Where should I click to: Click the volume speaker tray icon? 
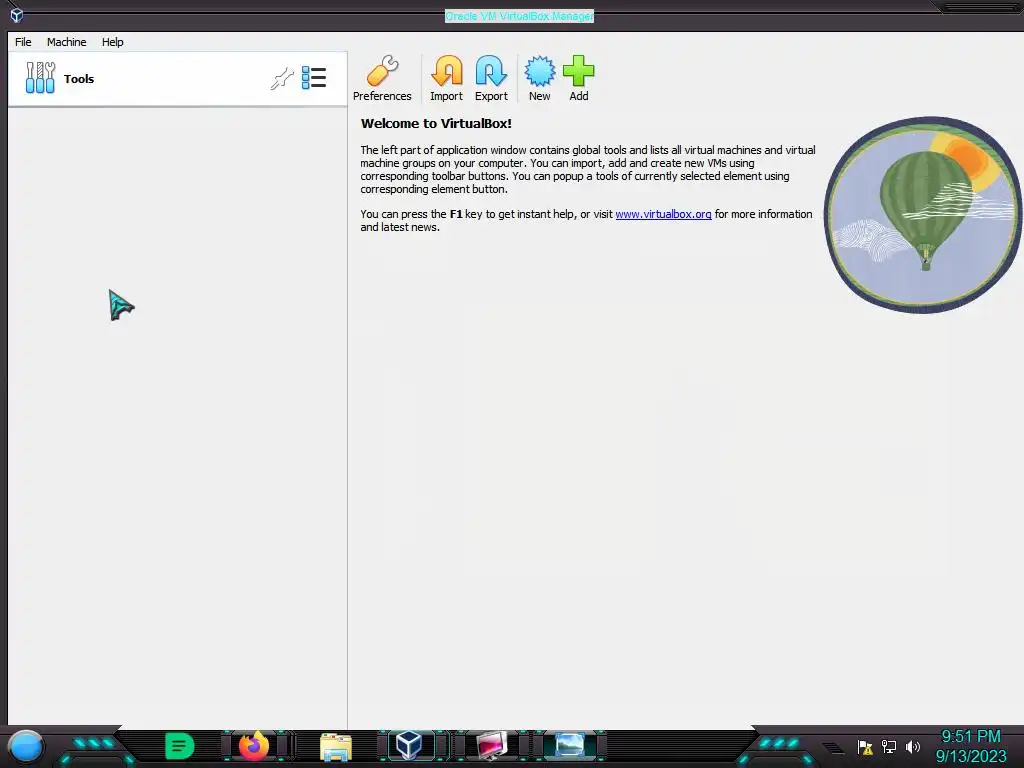pyautogui.click(x=912, y=746)
